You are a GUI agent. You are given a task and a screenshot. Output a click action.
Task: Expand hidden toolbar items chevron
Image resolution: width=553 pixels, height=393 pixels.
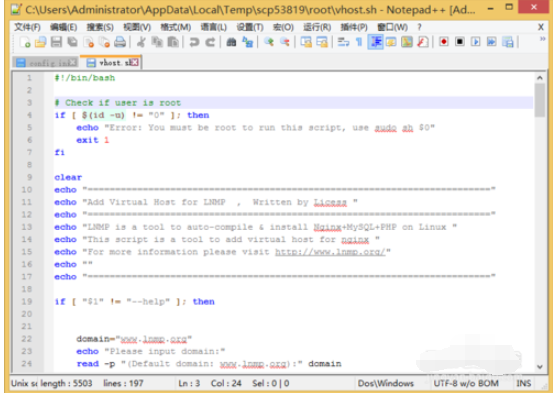coord(543,39)
